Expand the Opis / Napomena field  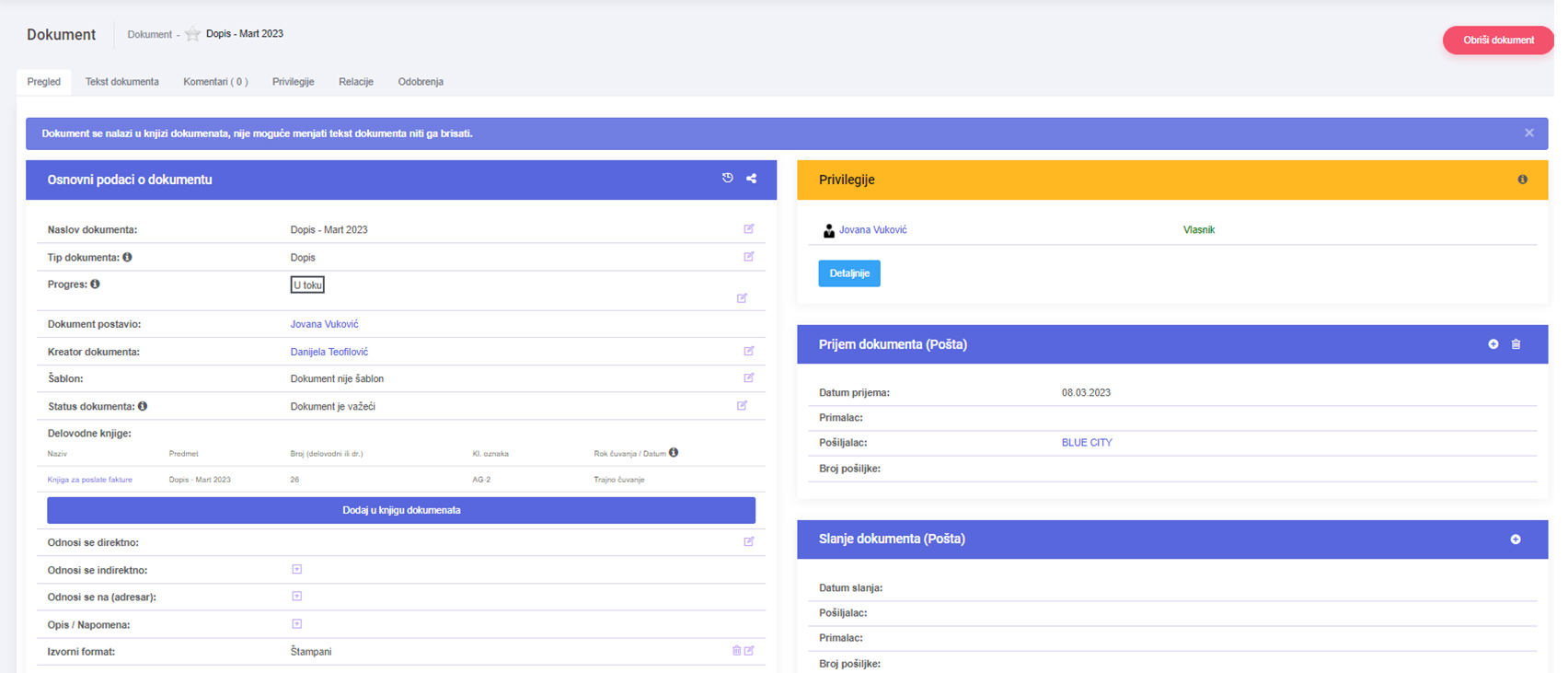click(x=296, y=624)
